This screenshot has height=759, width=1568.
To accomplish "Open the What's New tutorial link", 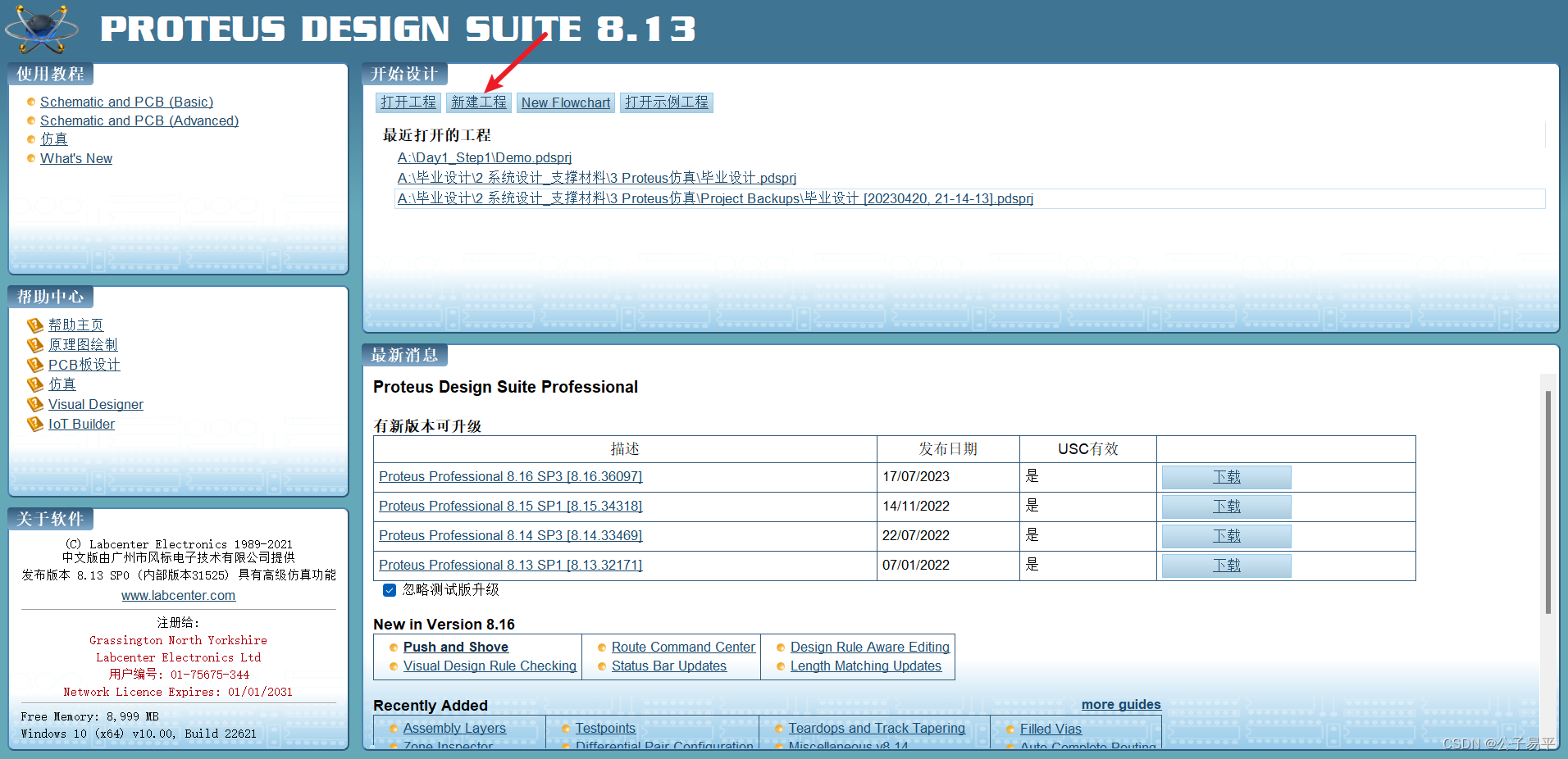I will coord(76,158).
